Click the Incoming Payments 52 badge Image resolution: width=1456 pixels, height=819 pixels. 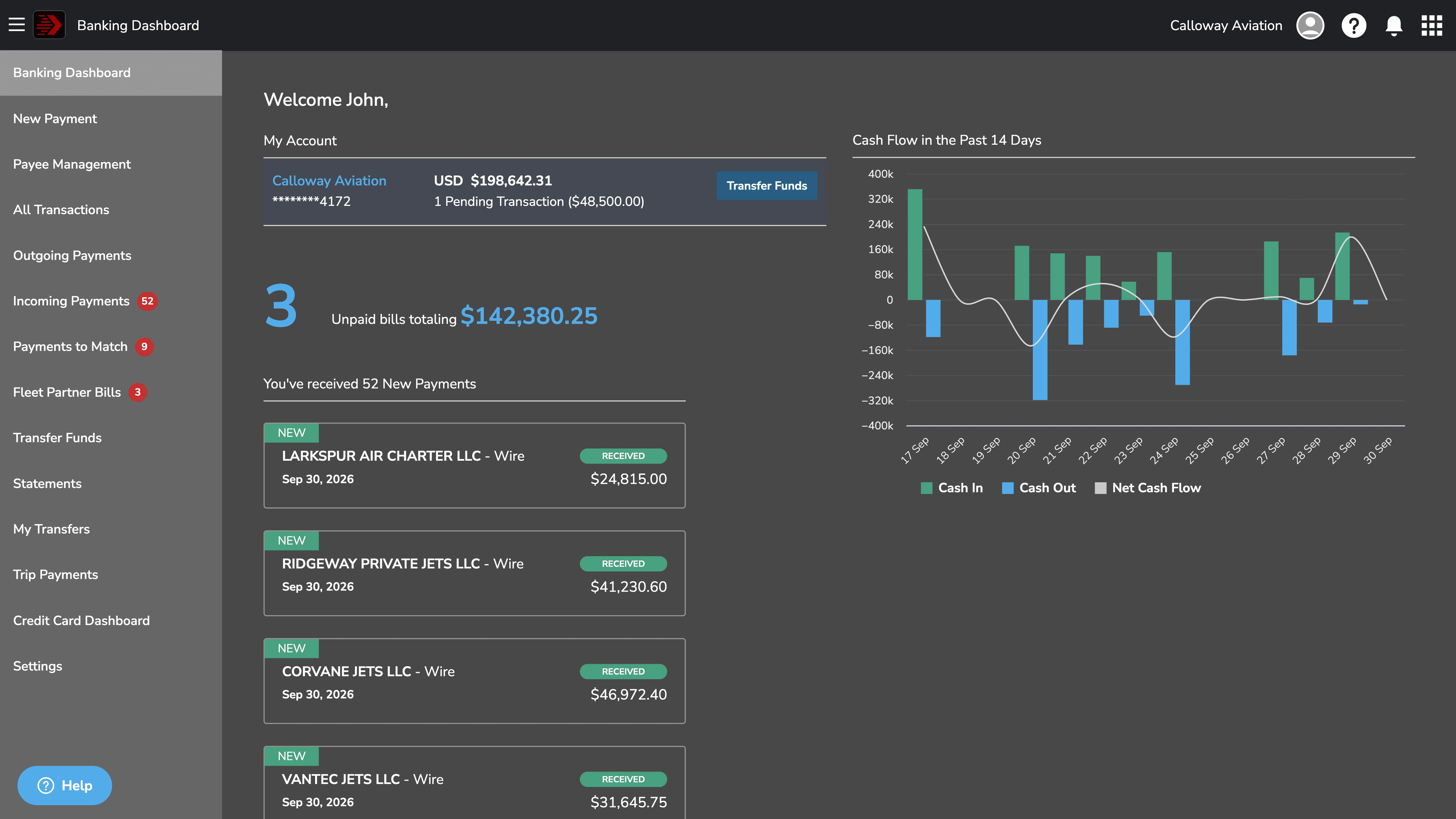point(147,301)
